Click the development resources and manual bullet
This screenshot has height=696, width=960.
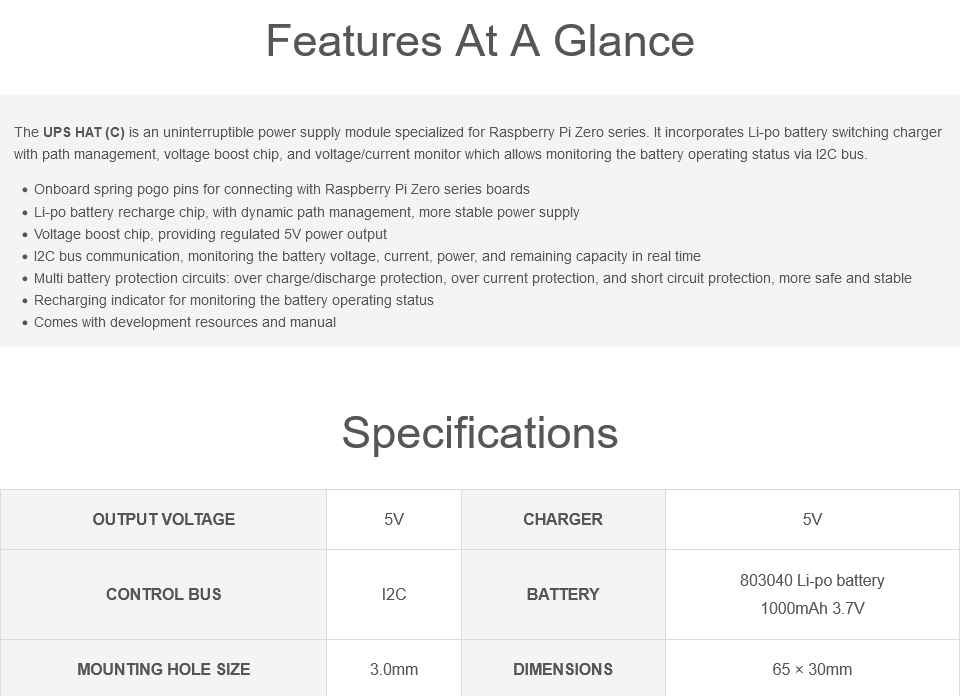click(185, 322)
